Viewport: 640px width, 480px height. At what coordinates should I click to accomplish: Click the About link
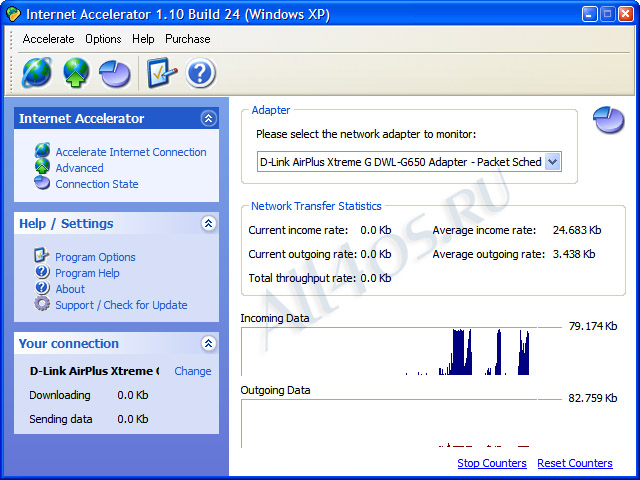70,289
